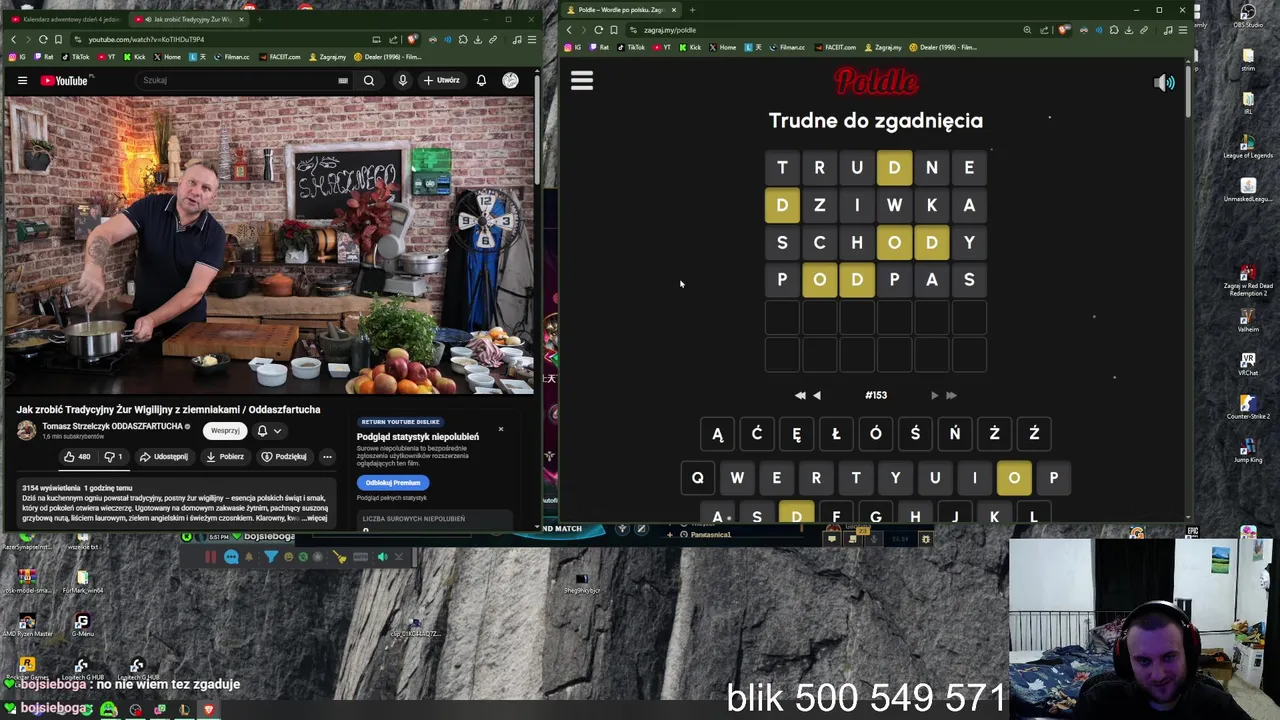Expand the video description with …więcej
The height and width of the screenshot is (720, 1280).
[314, 519]
